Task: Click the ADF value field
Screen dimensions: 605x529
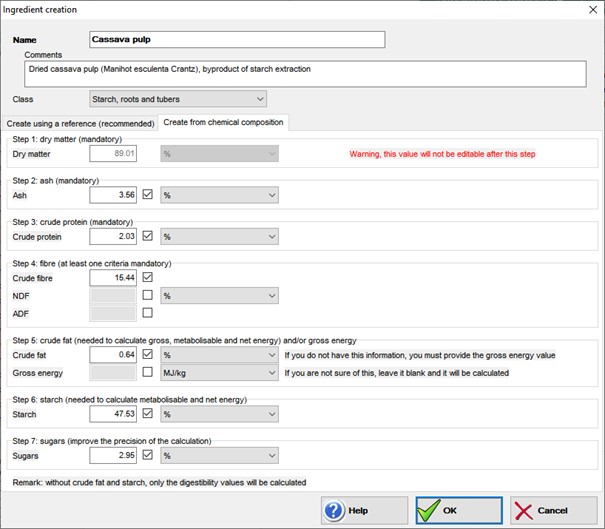Action: click(x=113, y=314)
